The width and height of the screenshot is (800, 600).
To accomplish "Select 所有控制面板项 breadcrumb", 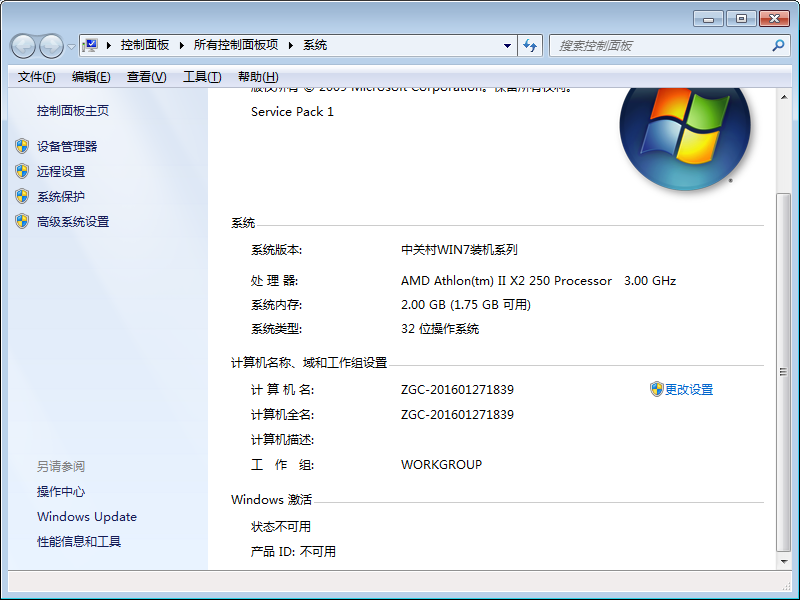I will click(x=236, y=45).
